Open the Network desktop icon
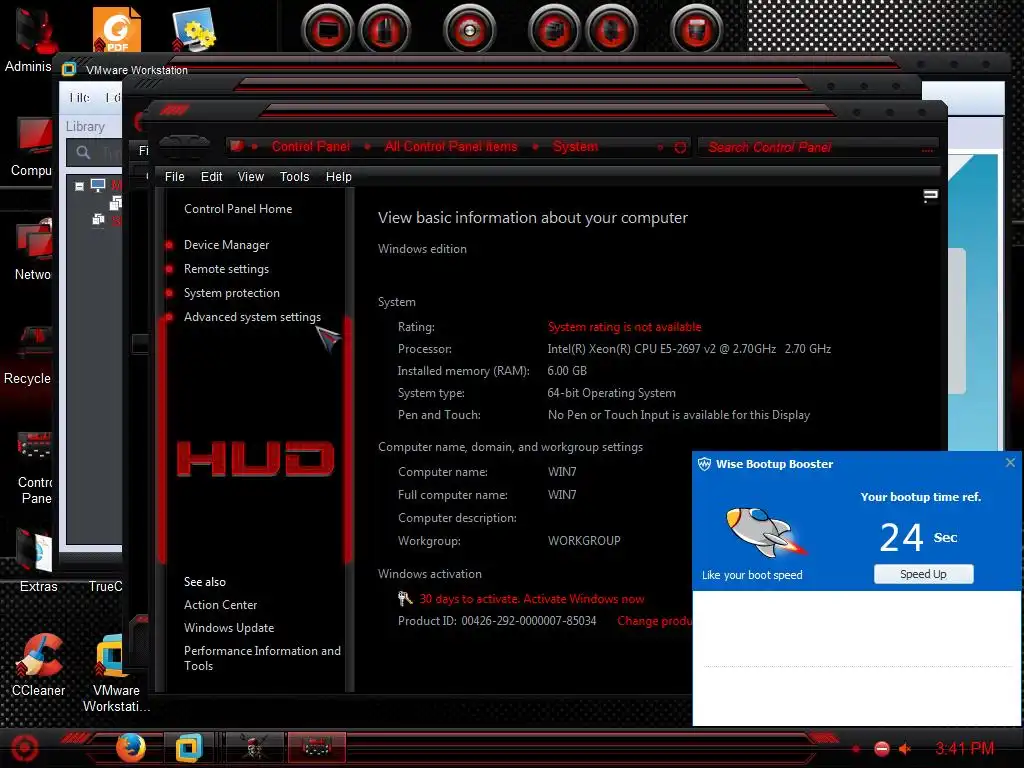1024x768 pixels. [33, 250]
